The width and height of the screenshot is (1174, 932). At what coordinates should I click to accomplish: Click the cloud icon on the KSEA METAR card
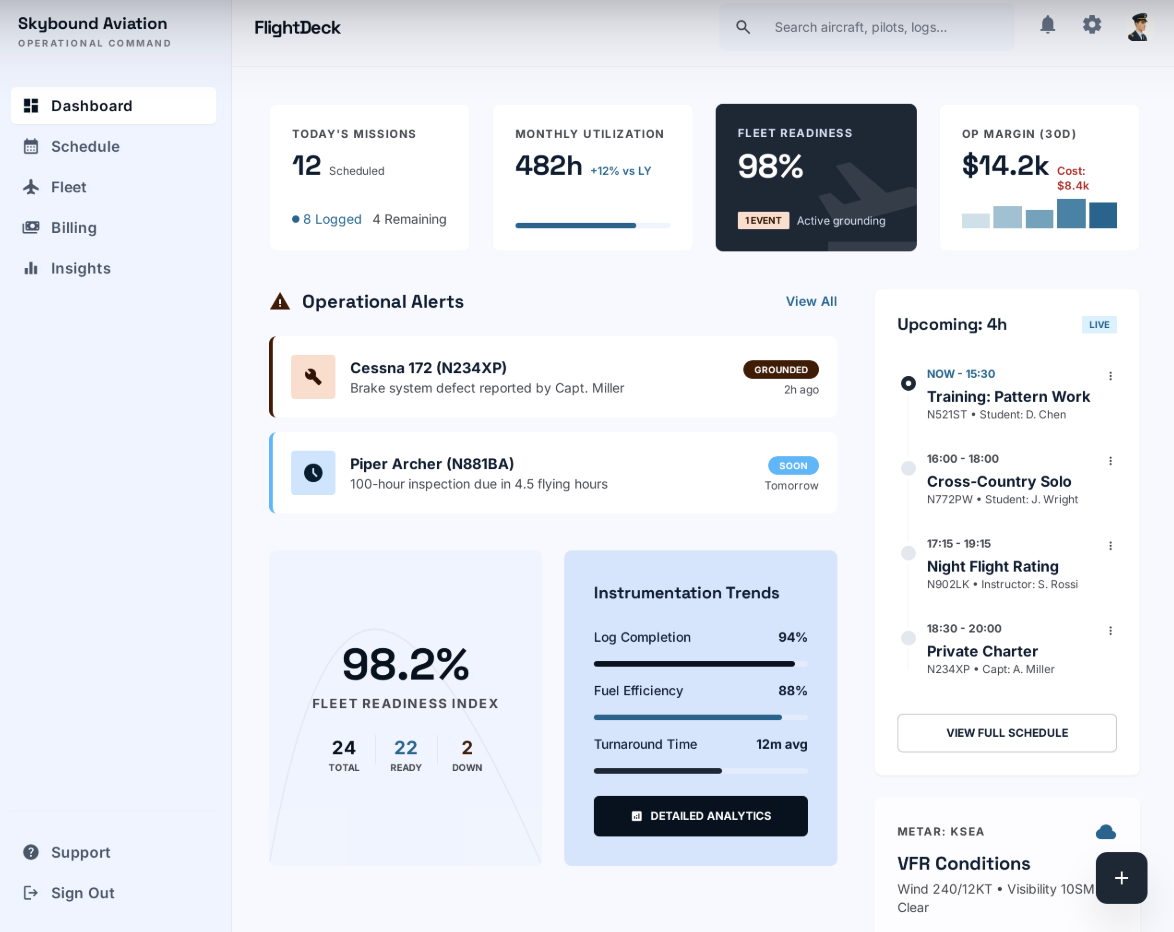pyautogui.click(x=1105, y=831)
